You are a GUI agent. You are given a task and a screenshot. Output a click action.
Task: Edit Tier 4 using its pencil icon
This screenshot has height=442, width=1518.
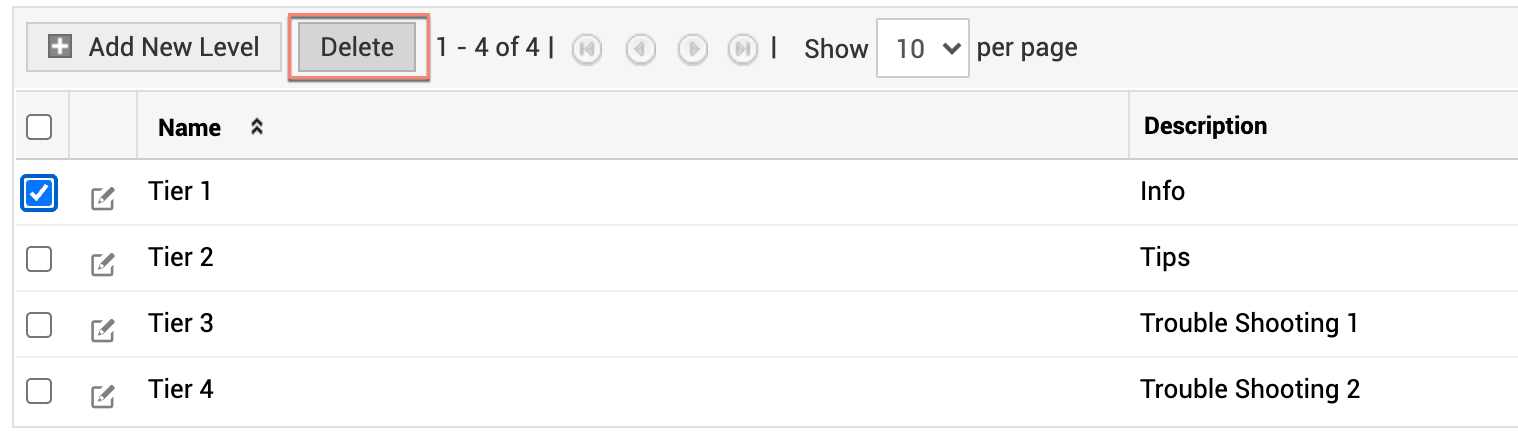click(102, 396)
